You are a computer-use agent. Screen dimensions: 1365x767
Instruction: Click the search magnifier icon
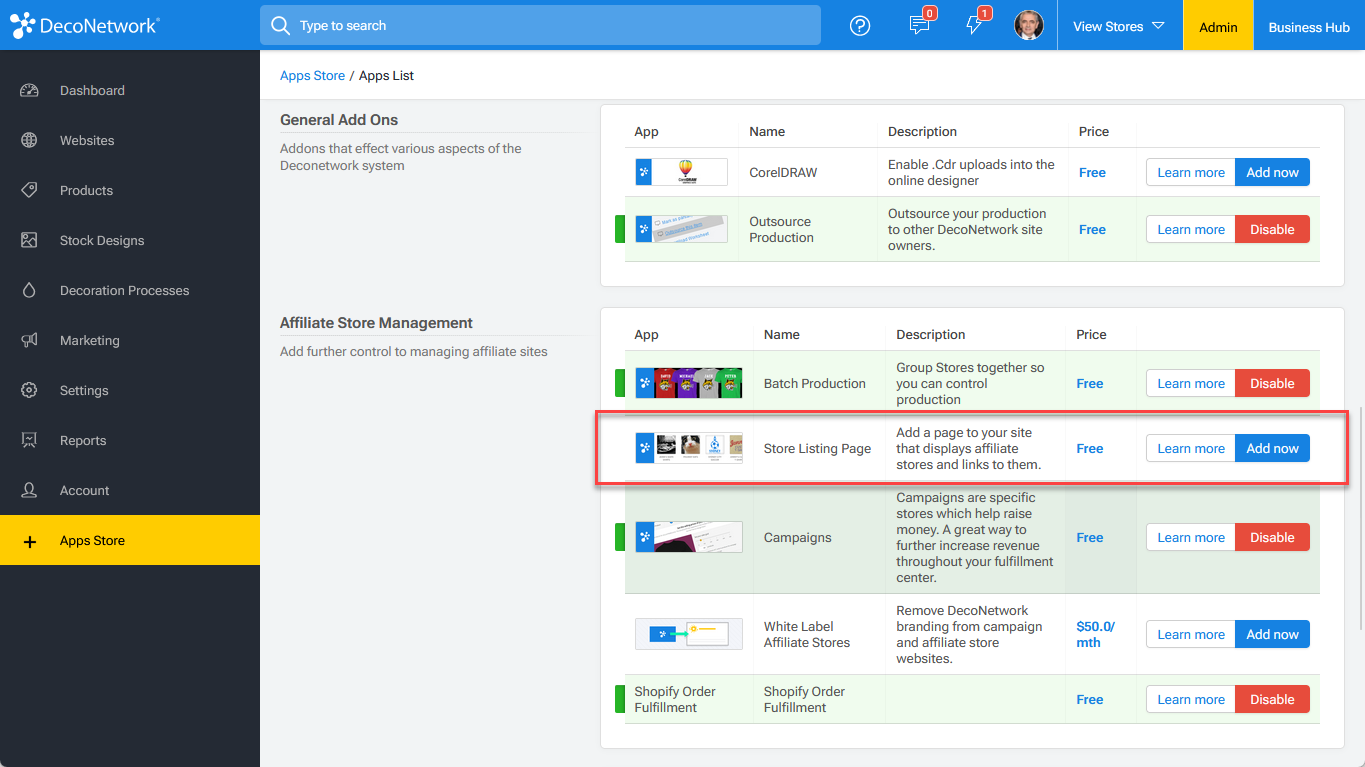tap(281, 25)
